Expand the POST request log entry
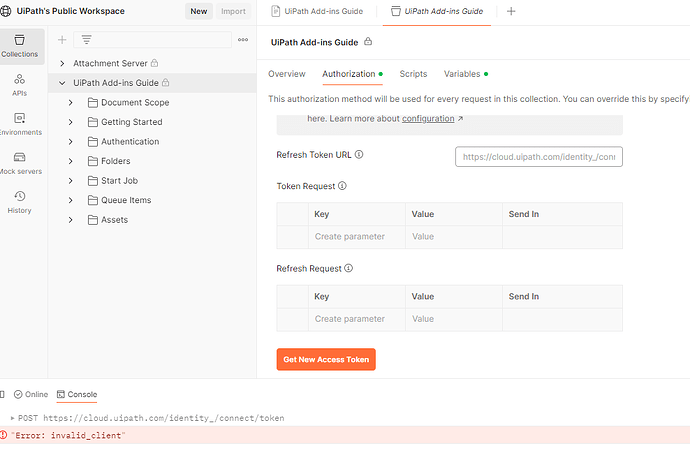This screenshot has height=462, width=690. 12,418
